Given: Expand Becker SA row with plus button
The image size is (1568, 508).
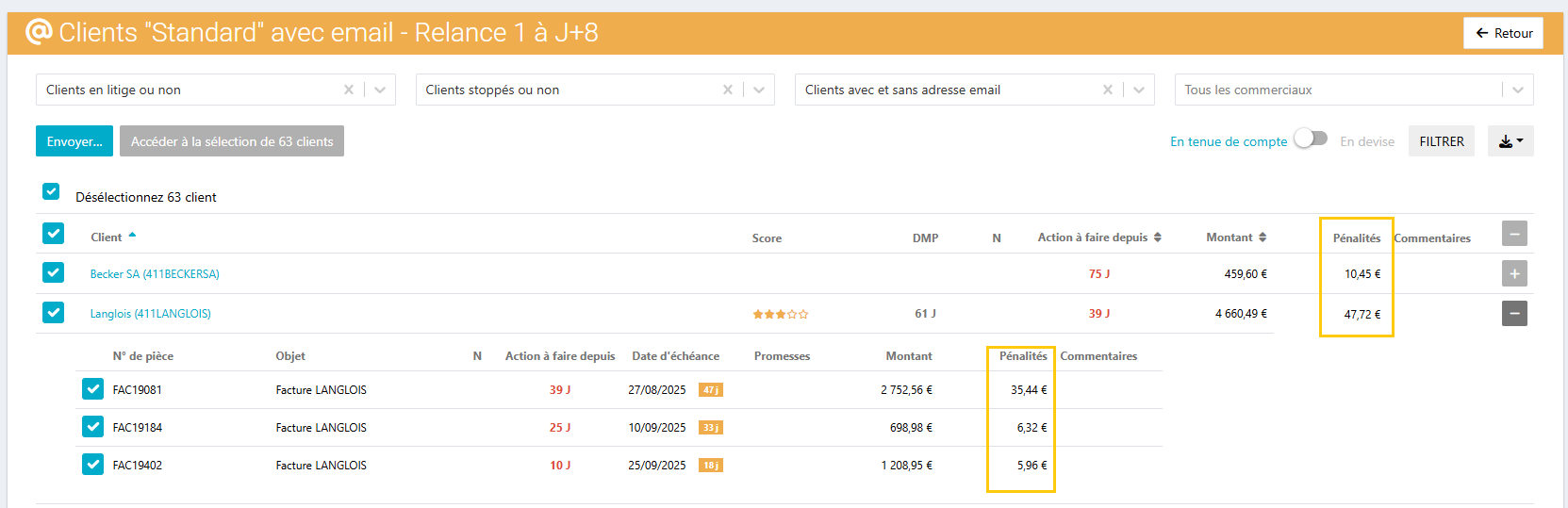Looking at the screenshot, I should [1514, 273].
